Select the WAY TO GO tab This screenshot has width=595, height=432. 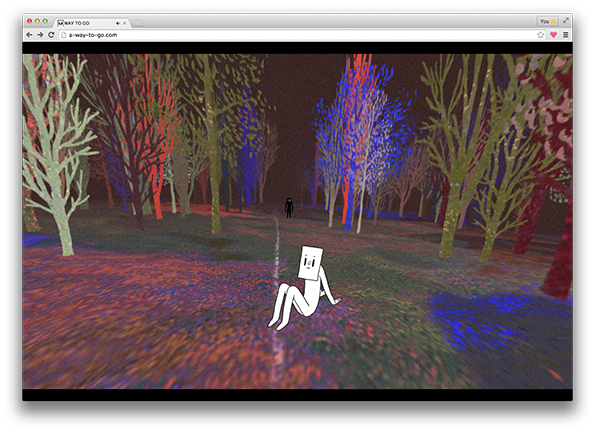click(x=91, y=23)
